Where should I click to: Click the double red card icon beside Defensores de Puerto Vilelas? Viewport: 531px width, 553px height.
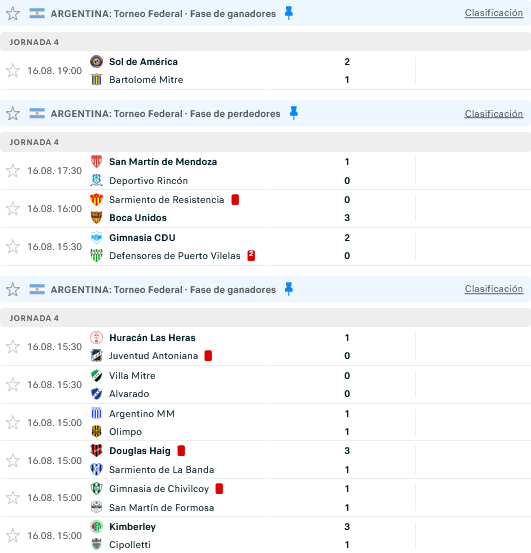coord(251,255)
